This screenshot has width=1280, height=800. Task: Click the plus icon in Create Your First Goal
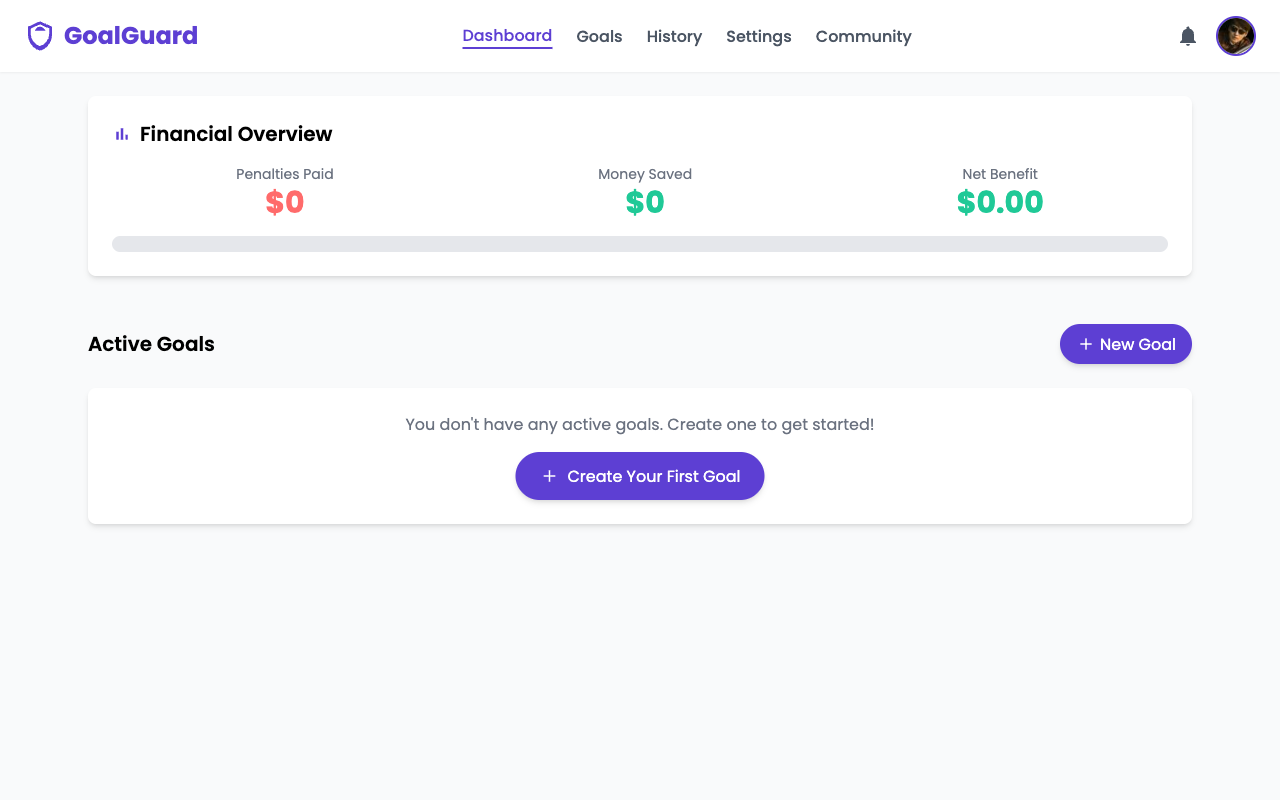[549, 476]
